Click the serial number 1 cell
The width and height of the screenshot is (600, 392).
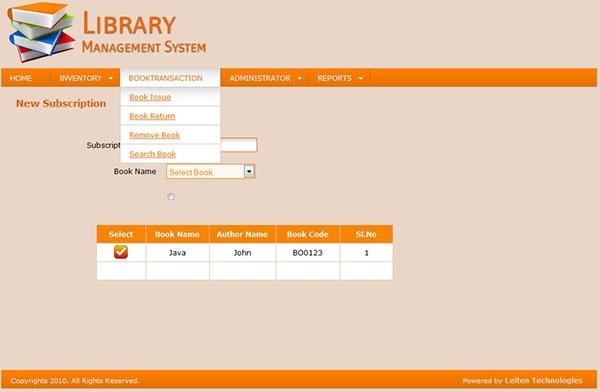[366, 253]
